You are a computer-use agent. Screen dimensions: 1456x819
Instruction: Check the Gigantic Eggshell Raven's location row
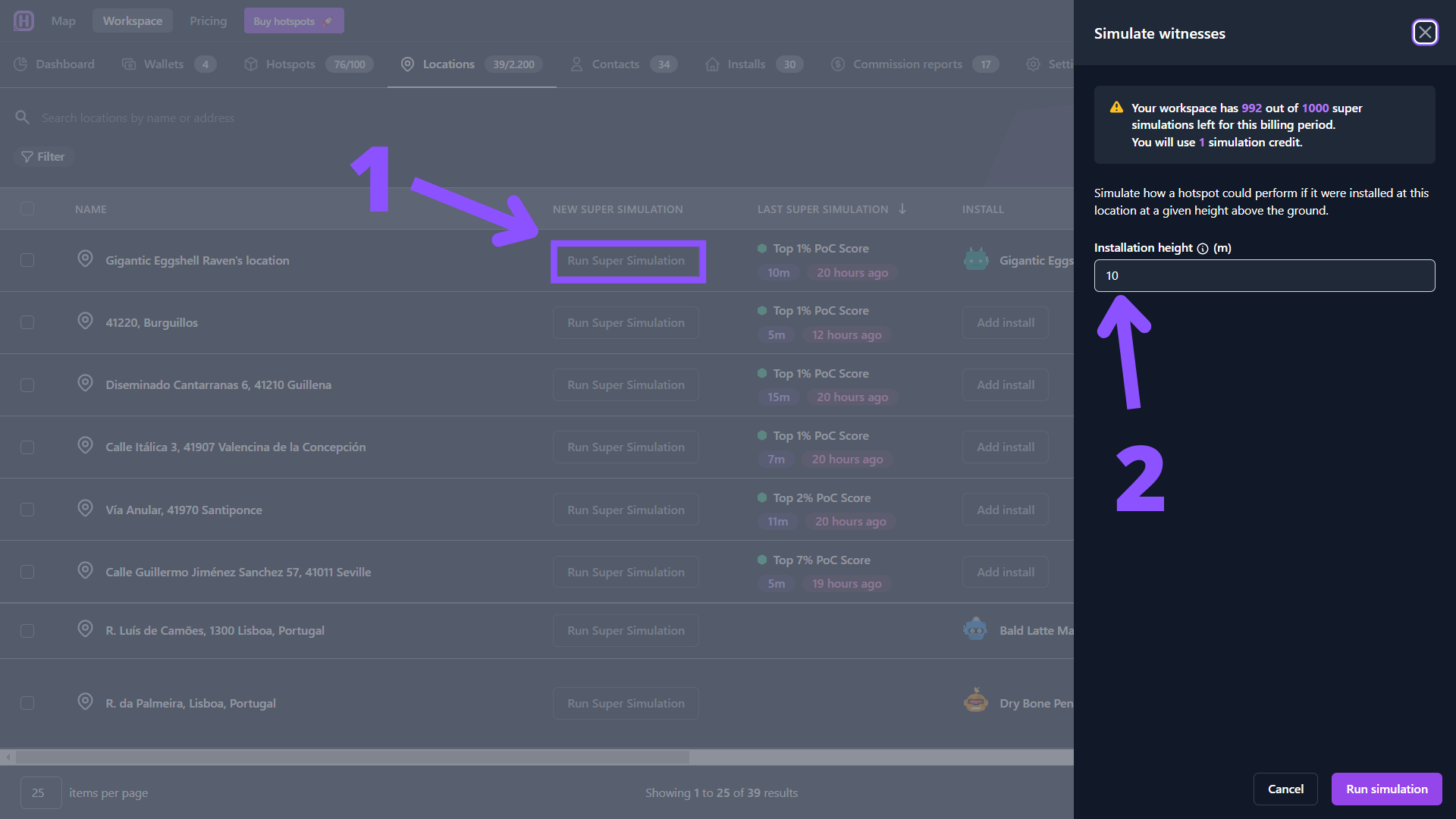(27, 260)
